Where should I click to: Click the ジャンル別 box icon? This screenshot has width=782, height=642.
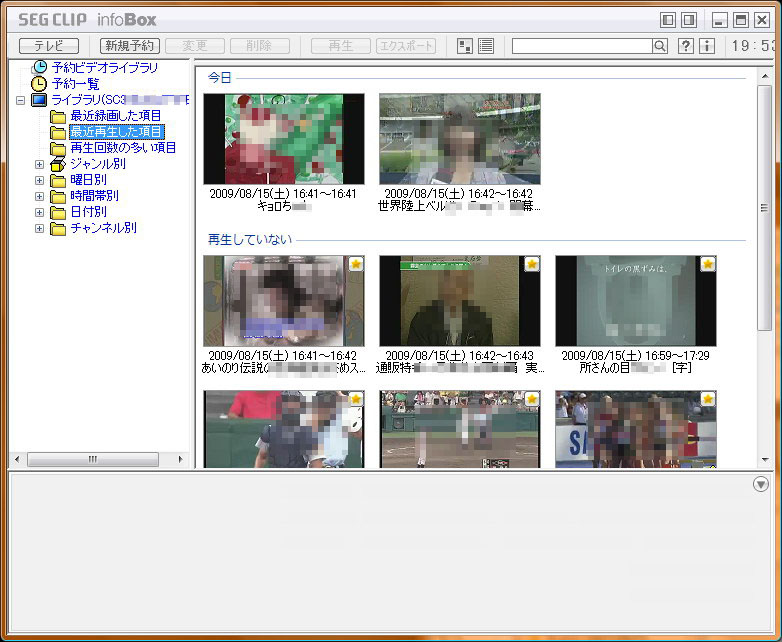58,164
